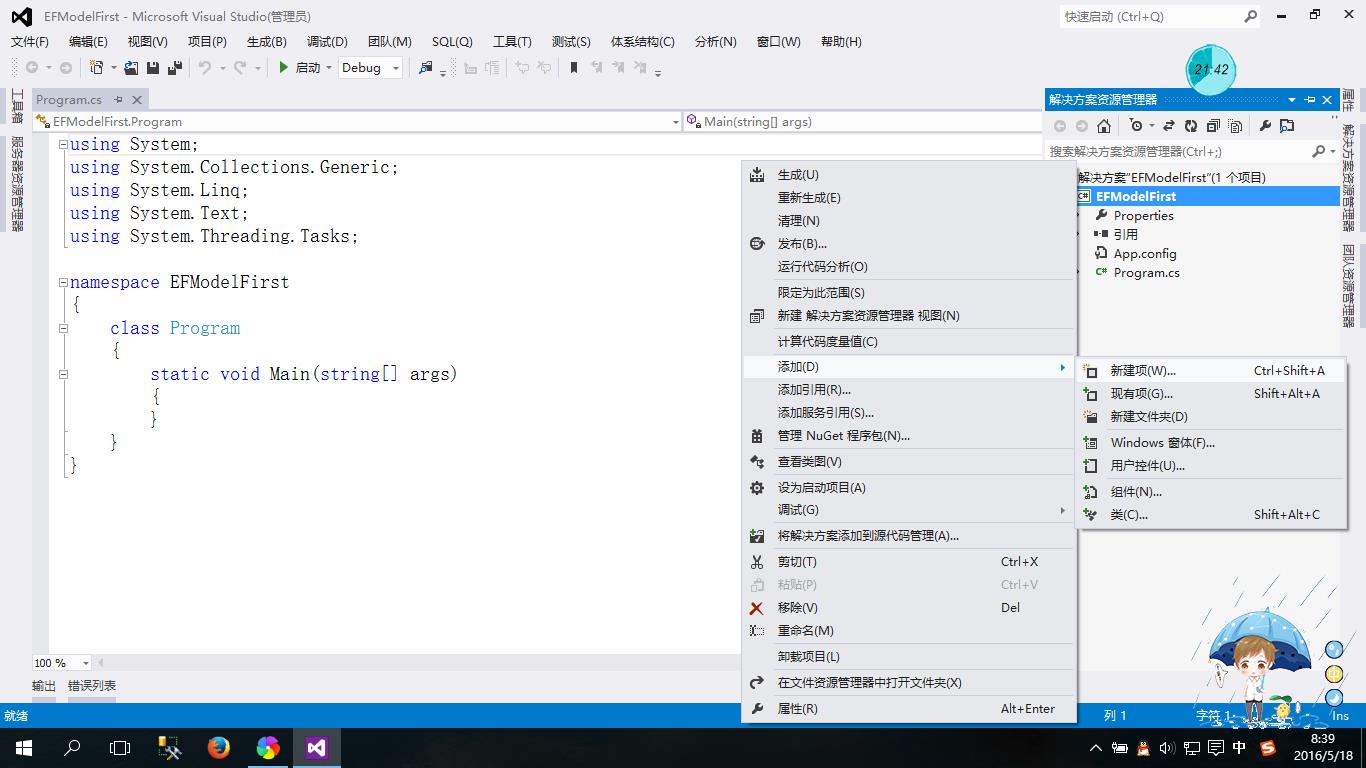Click Collapse All icon in Solution Explorer

[x=1213, y=126]
